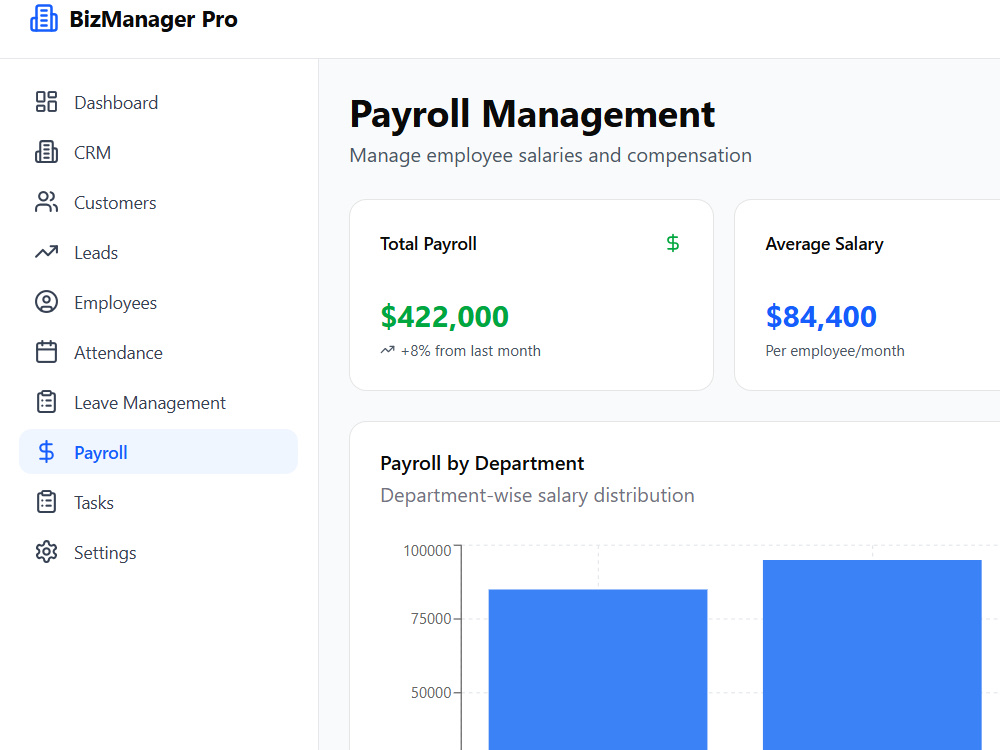This screenshot has height=750, width=1000.
Task: Click 'Manage employee salaries and compensation' subtitle
Action: [550, 156]
